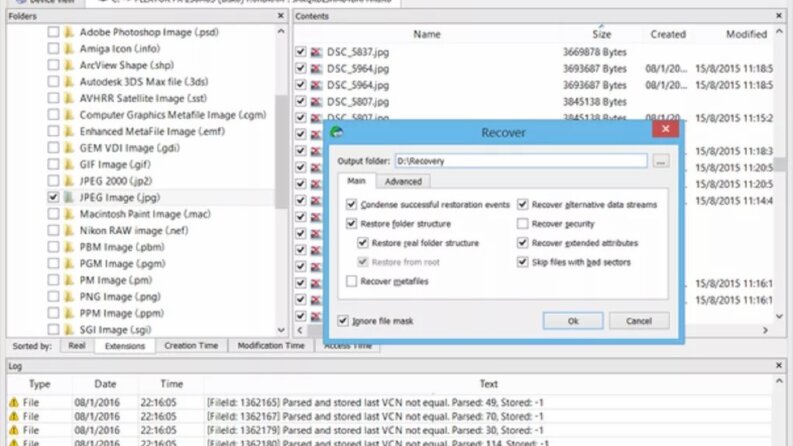This screenshot has height=446, width=793.
Task: Select Computer Graphics Metafile Image (.cgm) folder
Action: pyautogui.click(x=173, y=115)
